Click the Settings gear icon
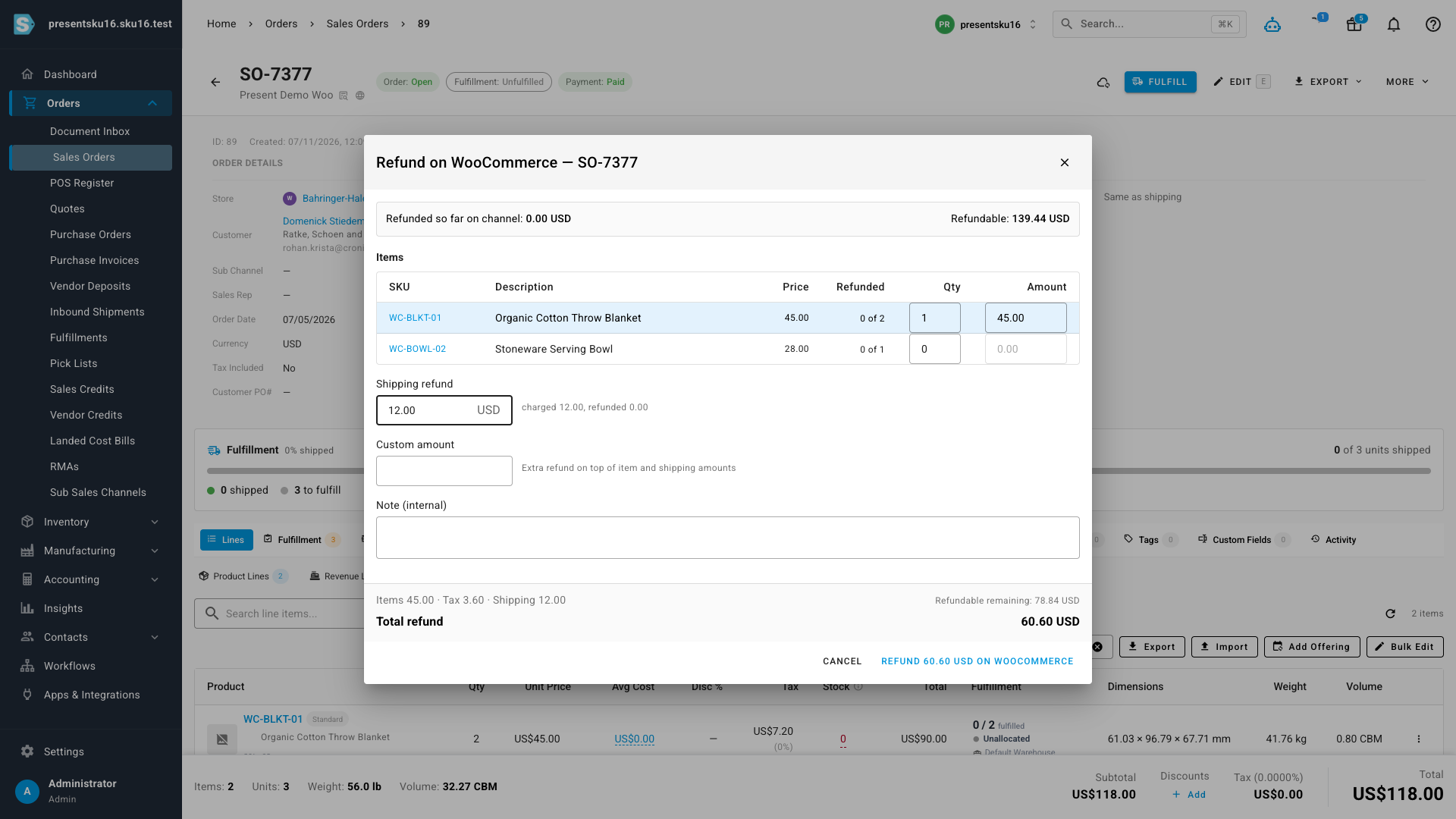 tap(27, 752)
